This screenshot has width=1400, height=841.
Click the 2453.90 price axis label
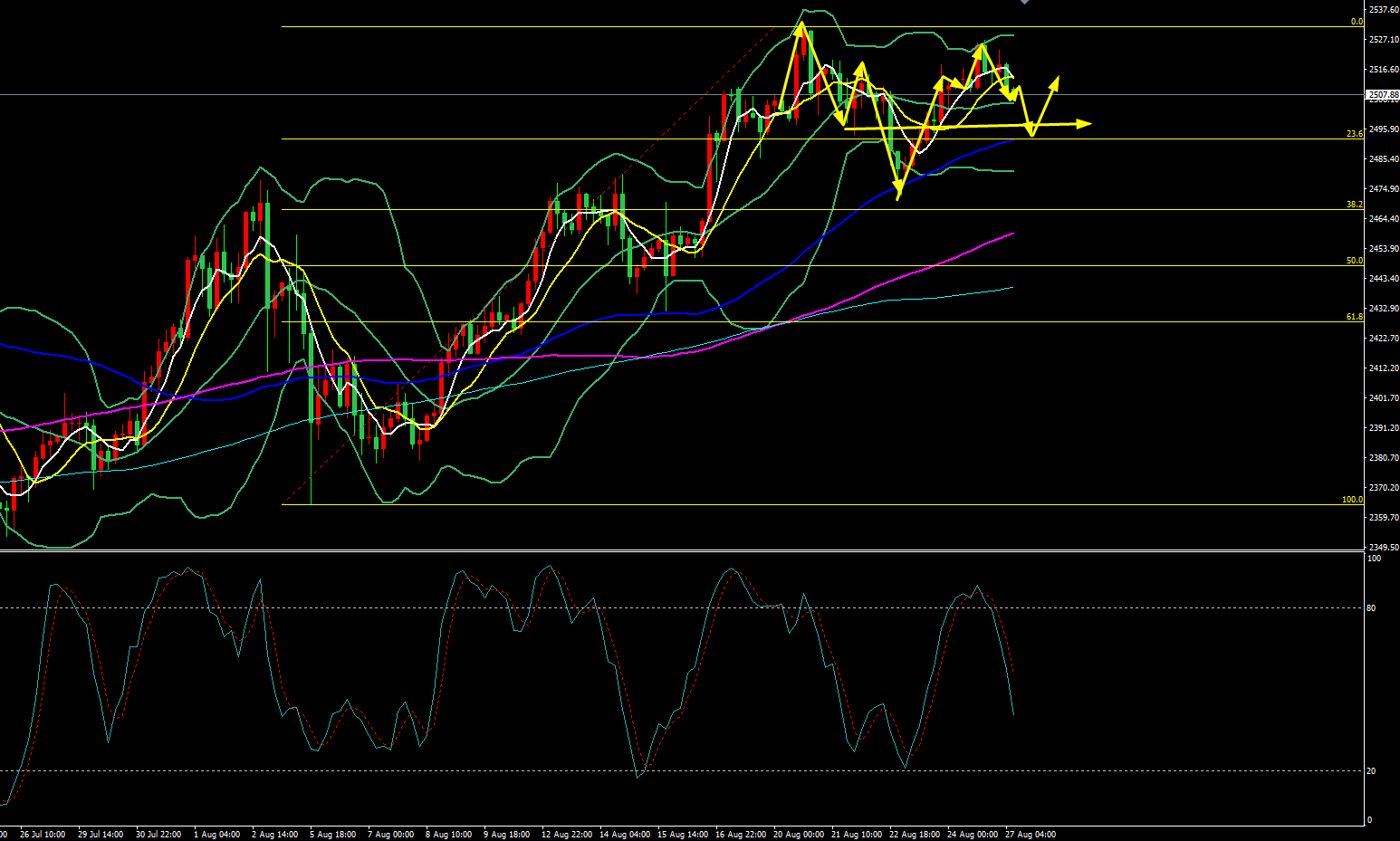1385,249
